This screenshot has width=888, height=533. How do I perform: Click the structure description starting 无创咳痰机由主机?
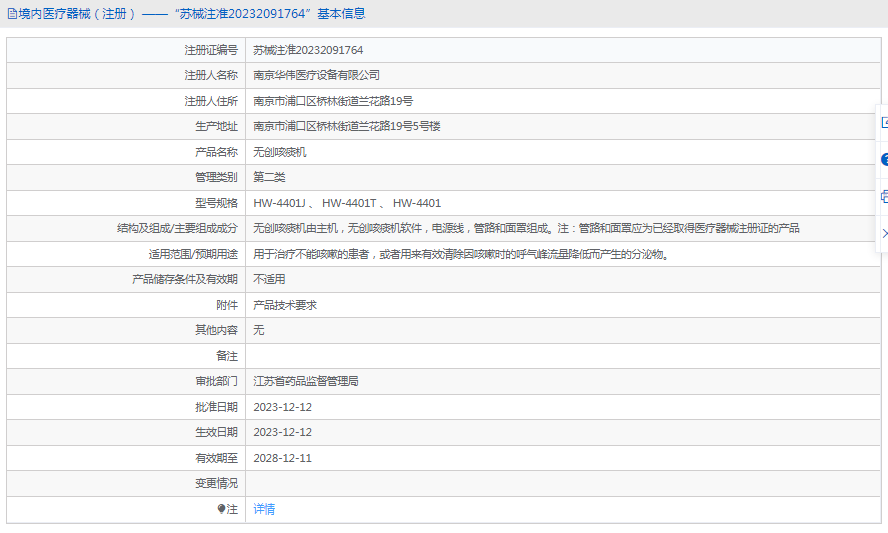pyautogui.click(x=526, y=228)
